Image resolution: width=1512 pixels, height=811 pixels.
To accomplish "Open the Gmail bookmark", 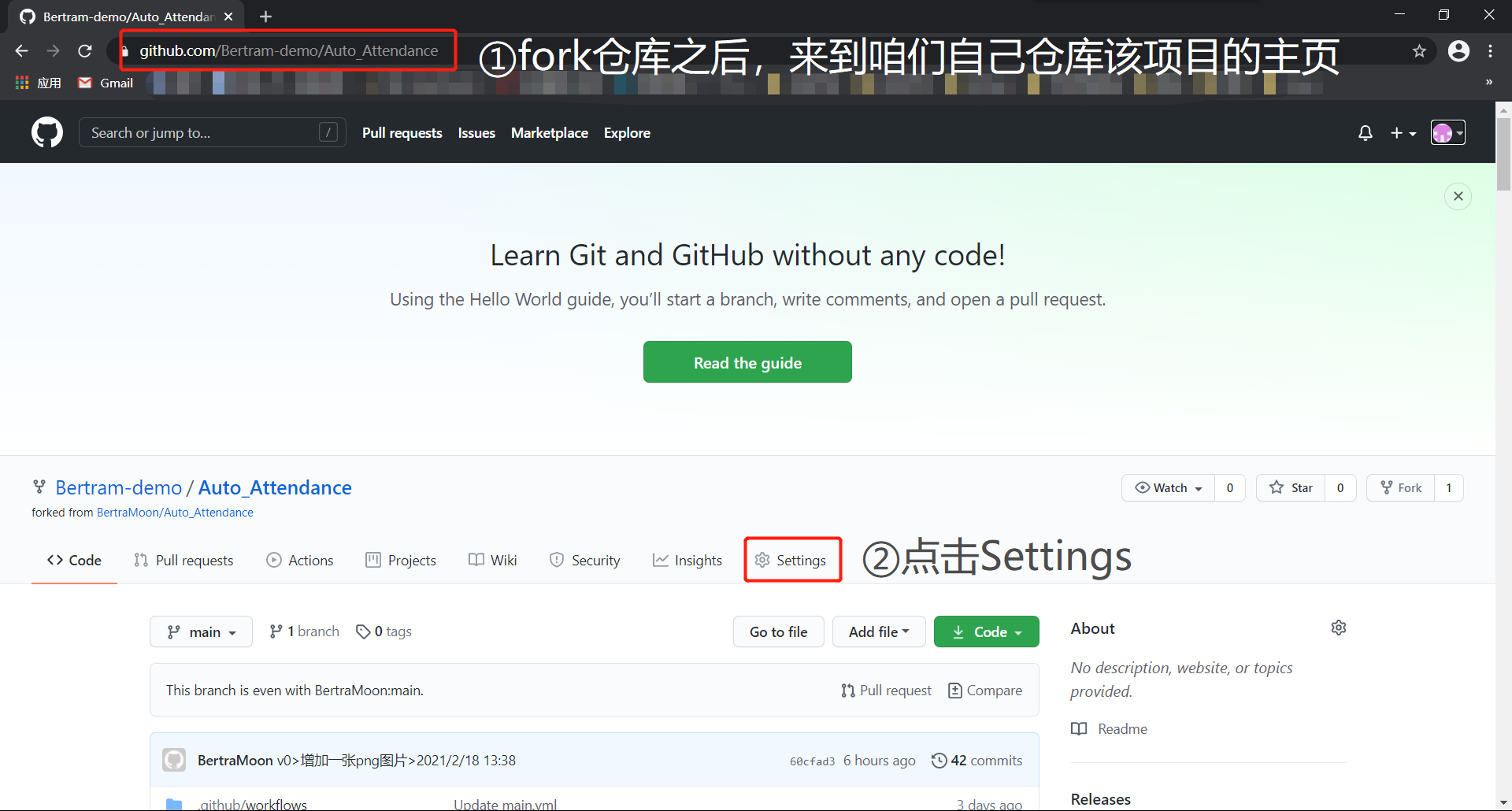I will [x=106, y=83].
